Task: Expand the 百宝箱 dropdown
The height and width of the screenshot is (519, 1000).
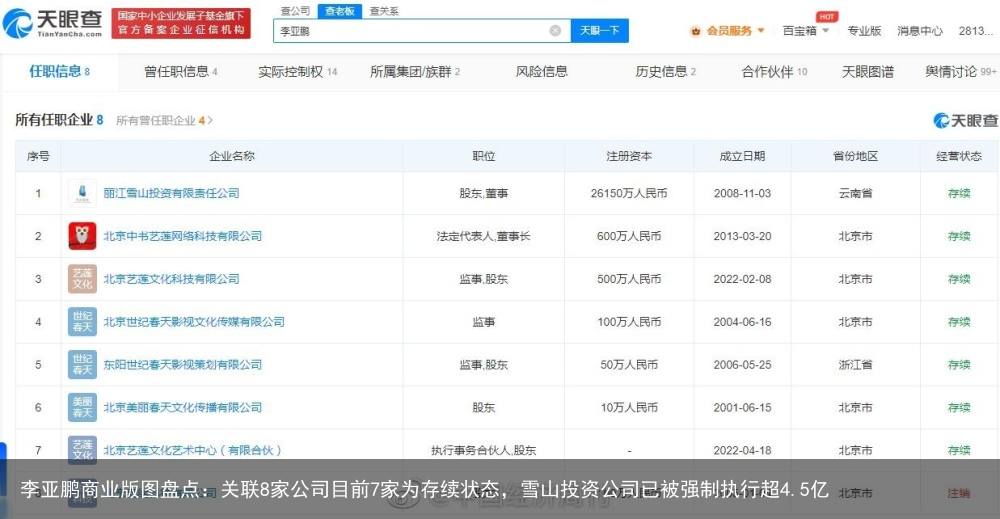Action: [826, 31]
